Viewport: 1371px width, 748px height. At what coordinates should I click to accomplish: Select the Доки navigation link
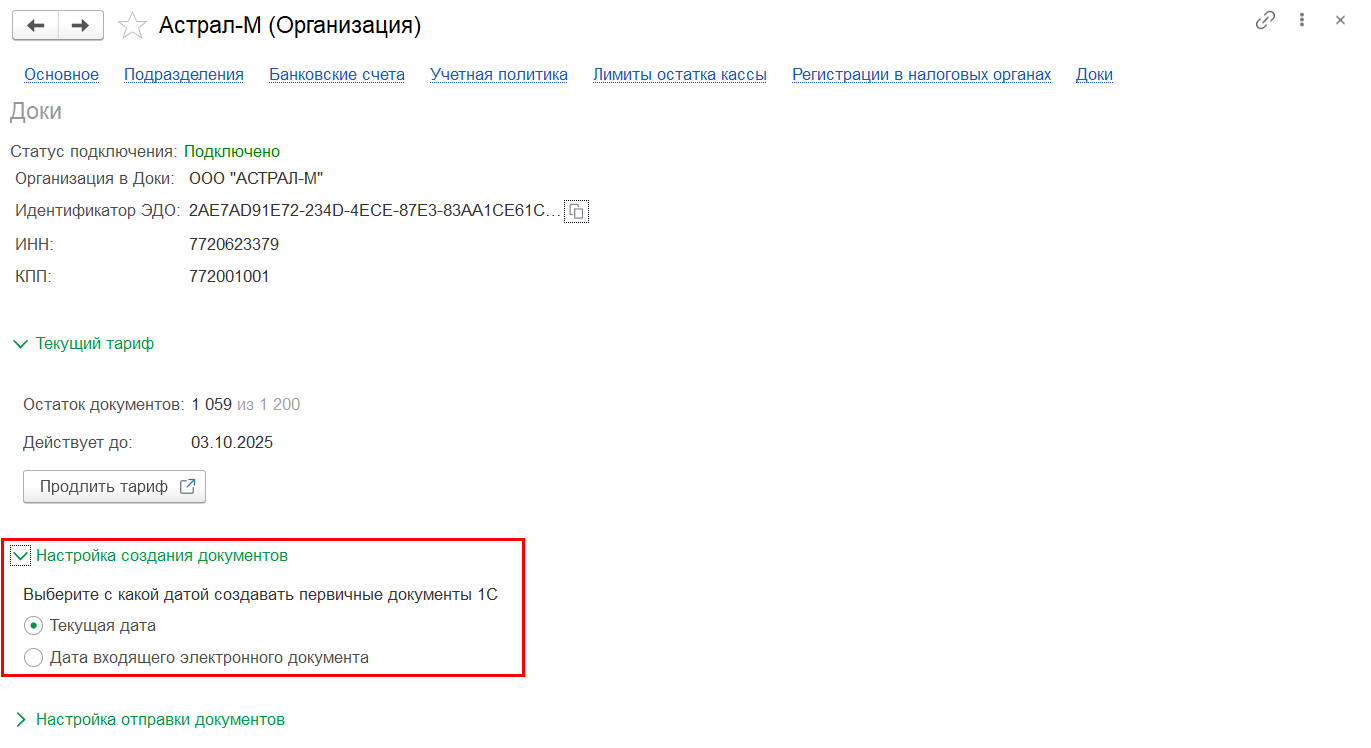click(x=1094, y=75)
